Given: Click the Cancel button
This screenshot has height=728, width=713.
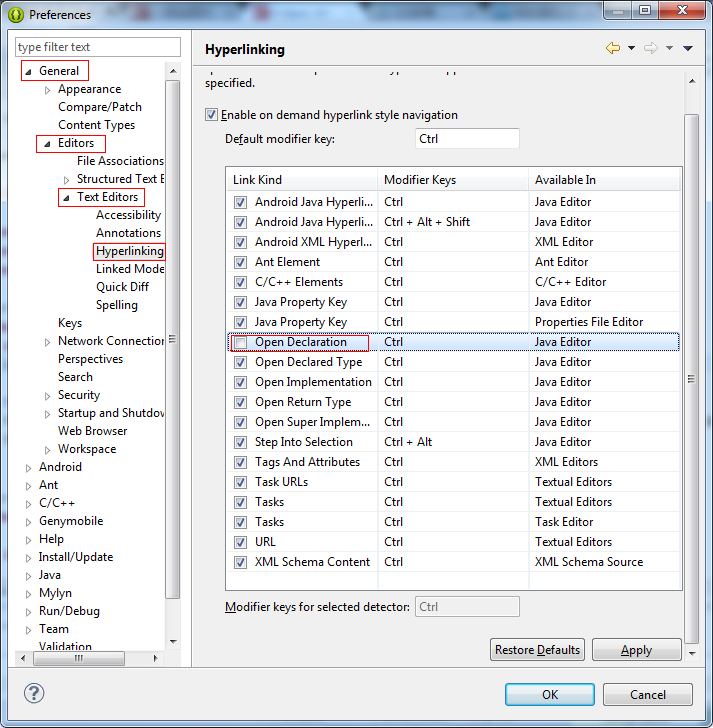Looking at the screenshot, I should 648,695.
